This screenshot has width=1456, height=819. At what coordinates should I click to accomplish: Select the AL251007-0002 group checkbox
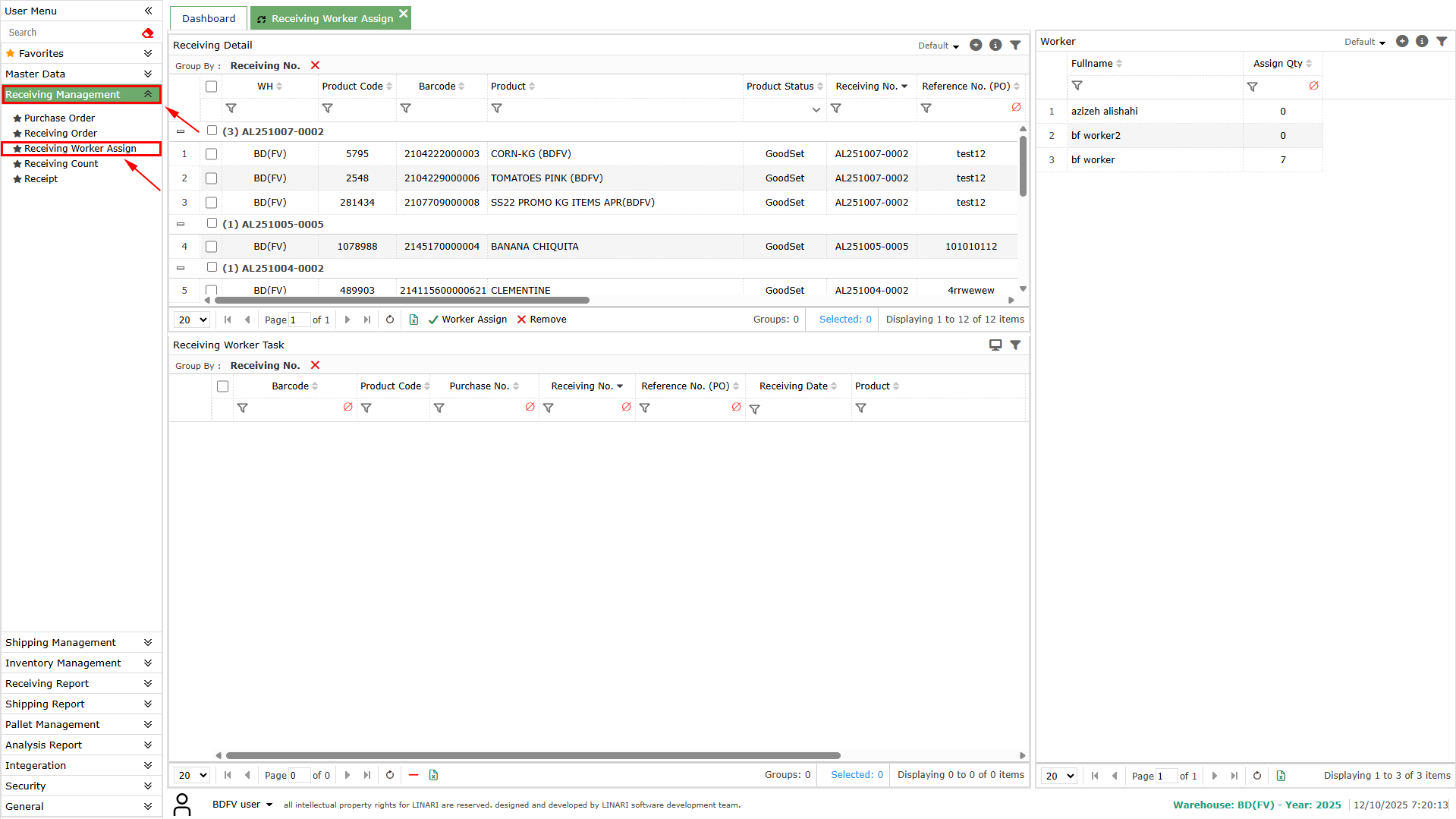click(x=212, y=131)
